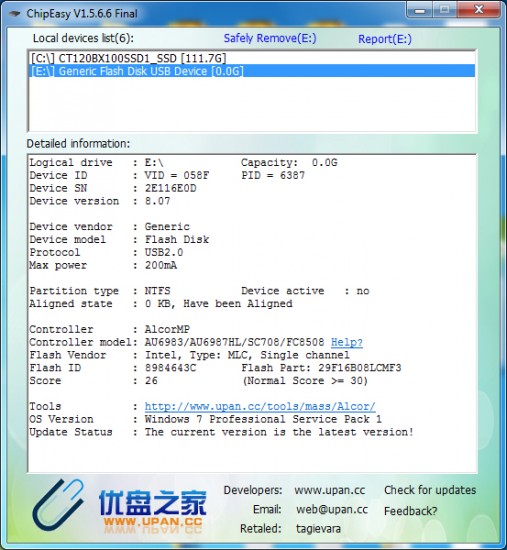The height and width of the screenshot is (550, 507).
Task: Click AlcorMP controller value
Action: [x=167, y=329]
